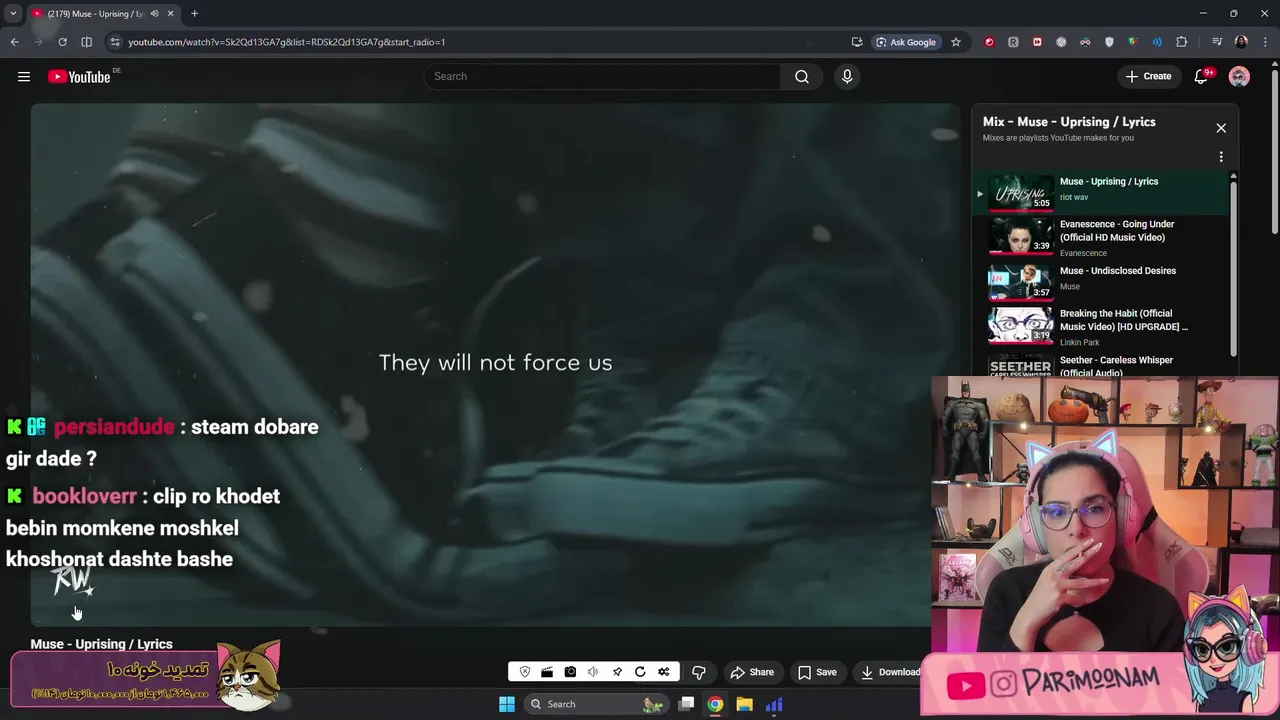The width and height of the screenshot is (1280, 720).
Task: Open File Explorer from the taskbar
Action: coord(744,704)
